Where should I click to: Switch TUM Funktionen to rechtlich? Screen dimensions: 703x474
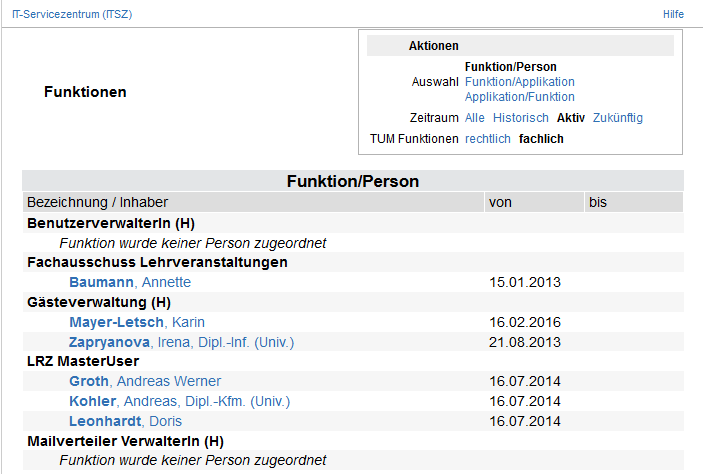(x=488, y=139)
